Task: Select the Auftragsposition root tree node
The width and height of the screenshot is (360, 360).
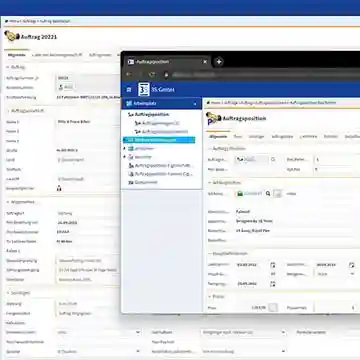Action: click(x=148, y=114)
